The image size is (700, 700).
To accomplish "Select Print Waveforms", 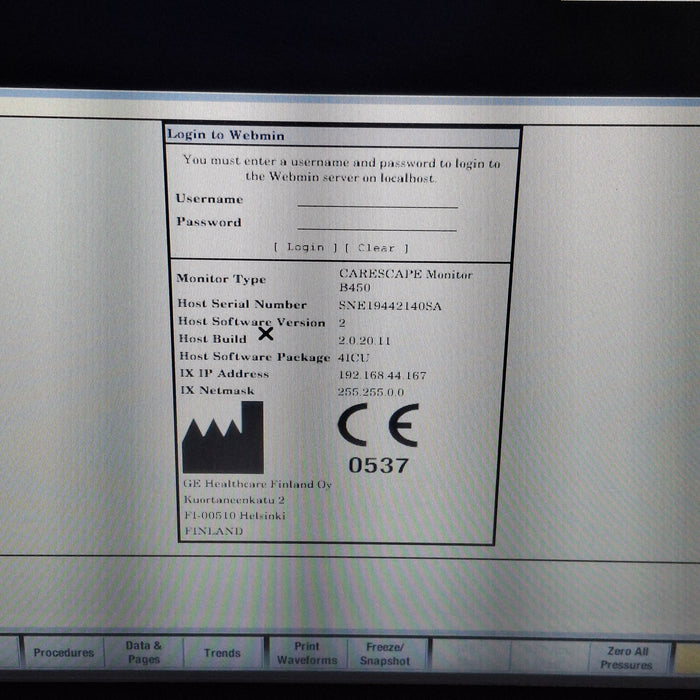I will tap(307, 653).
